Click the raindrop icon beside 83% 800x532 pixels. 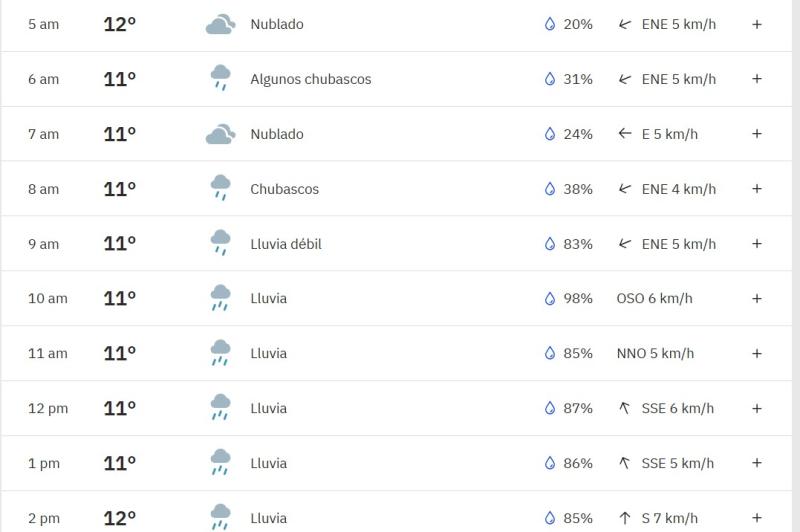pyautogui.click(x=549, y=244)
